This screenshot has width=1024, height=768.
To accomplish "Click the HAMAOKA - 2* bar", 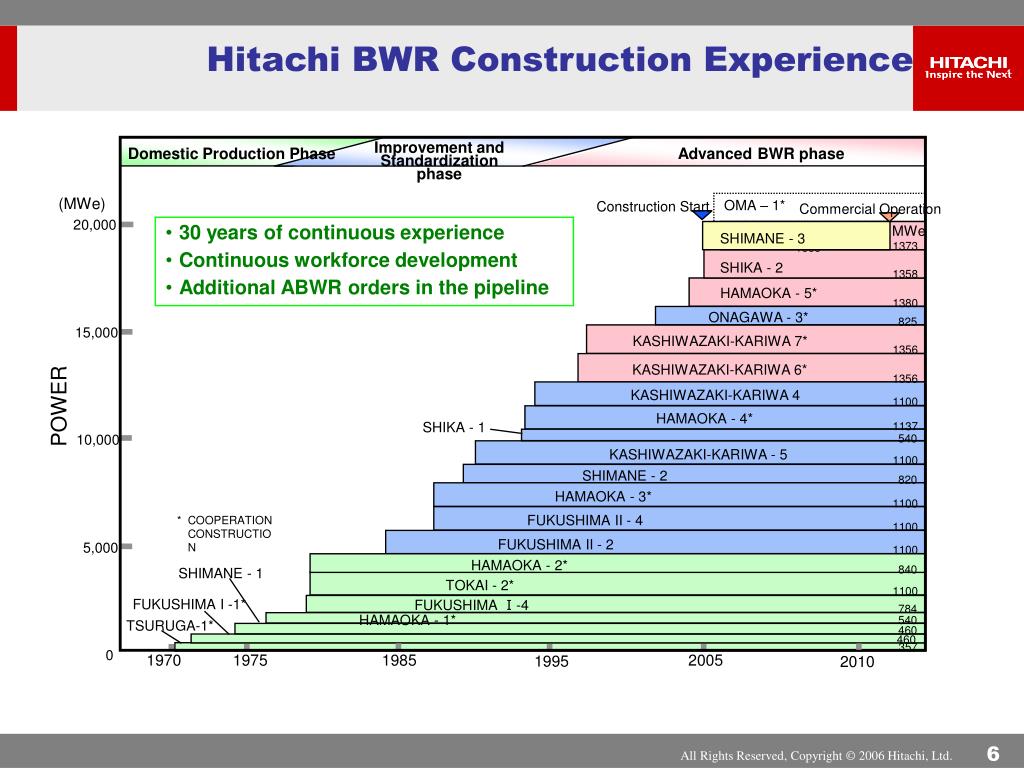I will click(617, 564).
